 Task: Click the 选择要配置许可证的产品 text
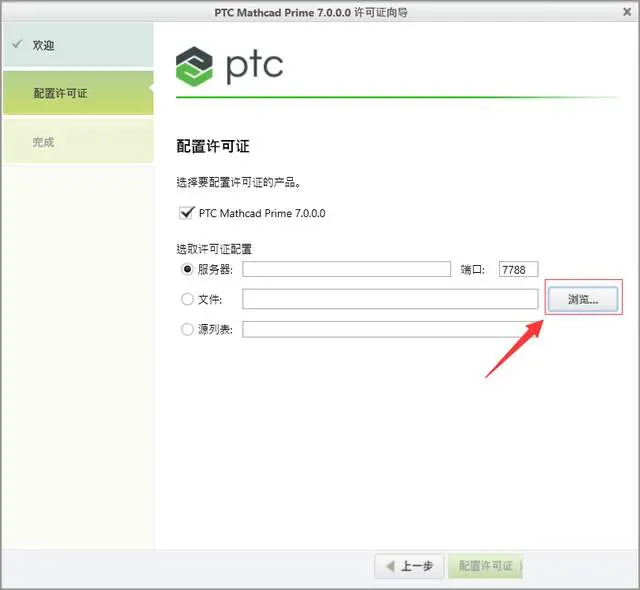[x=239, y=182]
